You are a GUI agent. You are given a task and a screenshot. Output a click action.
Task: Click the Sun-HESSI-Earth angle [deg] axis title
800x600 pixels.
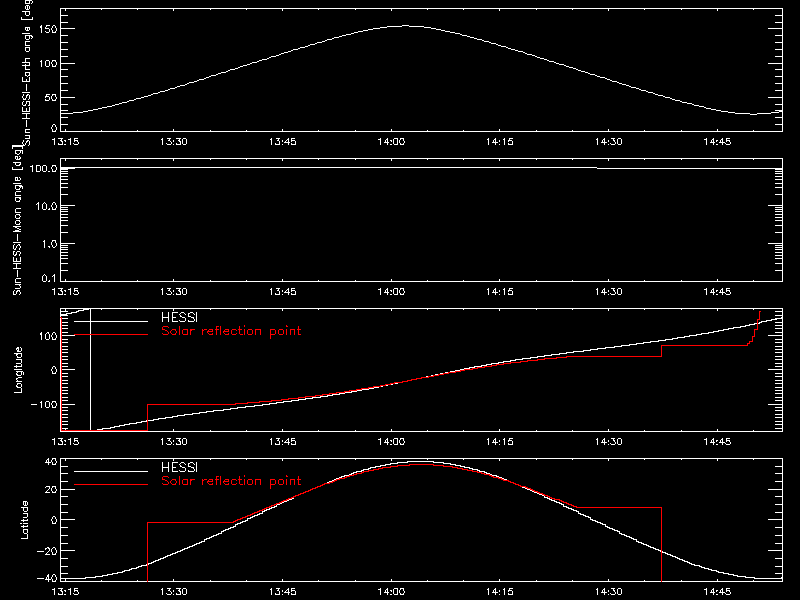(26, 71)
